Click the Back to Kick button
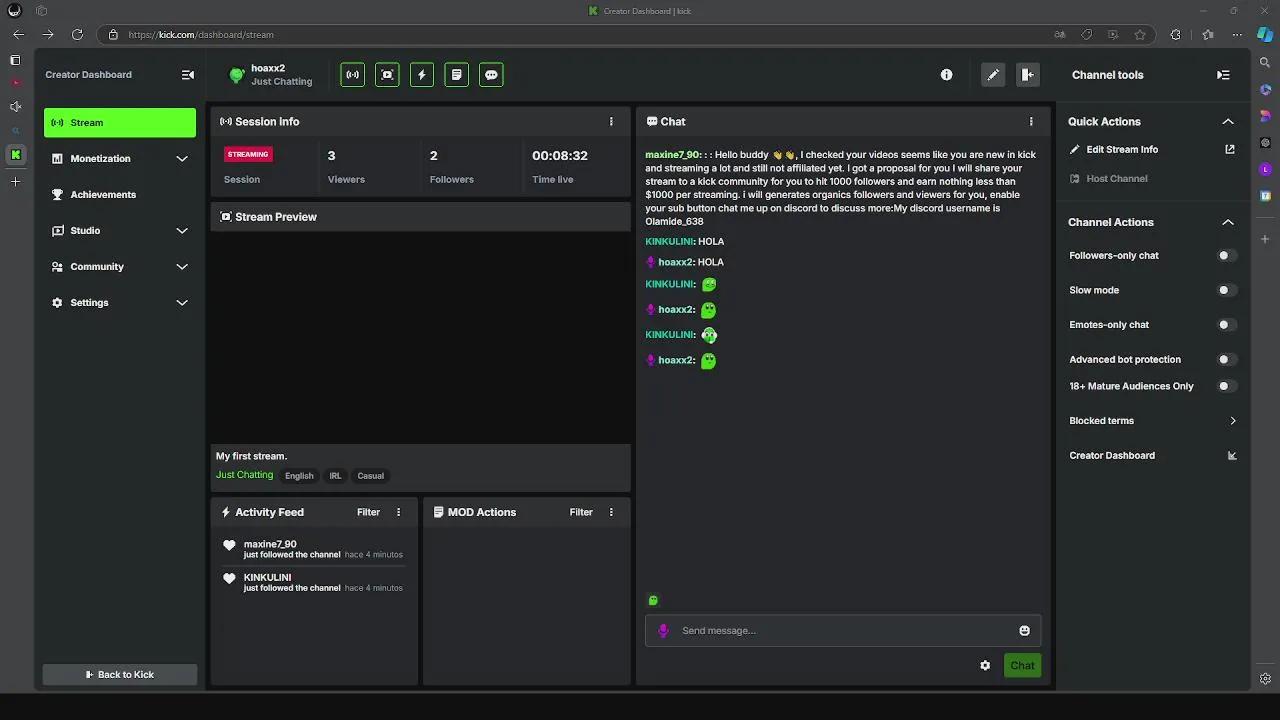 tap(120, 674)
